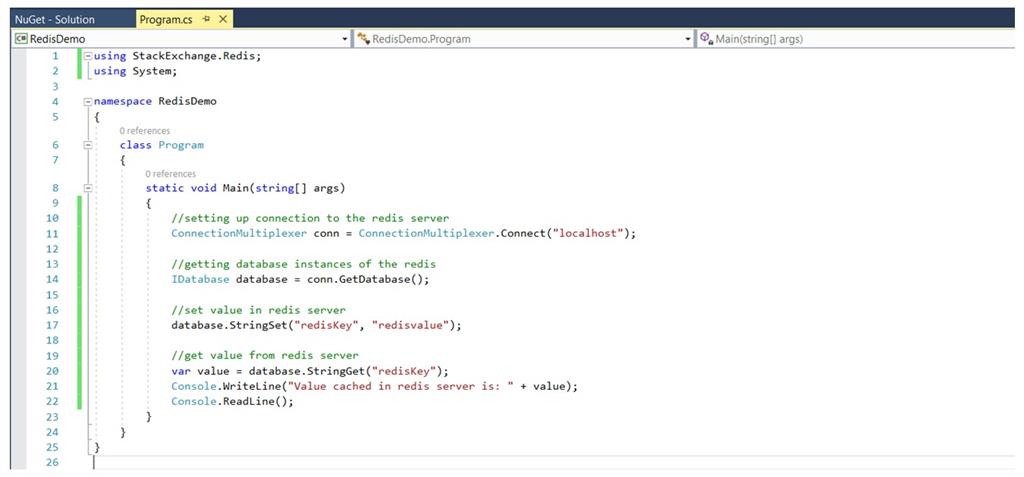Image resolution: width=1024 pixels, height=477 pixels.
Task: Collapse the class Program block
Action: pyautogui.click(x=88, y=145)
